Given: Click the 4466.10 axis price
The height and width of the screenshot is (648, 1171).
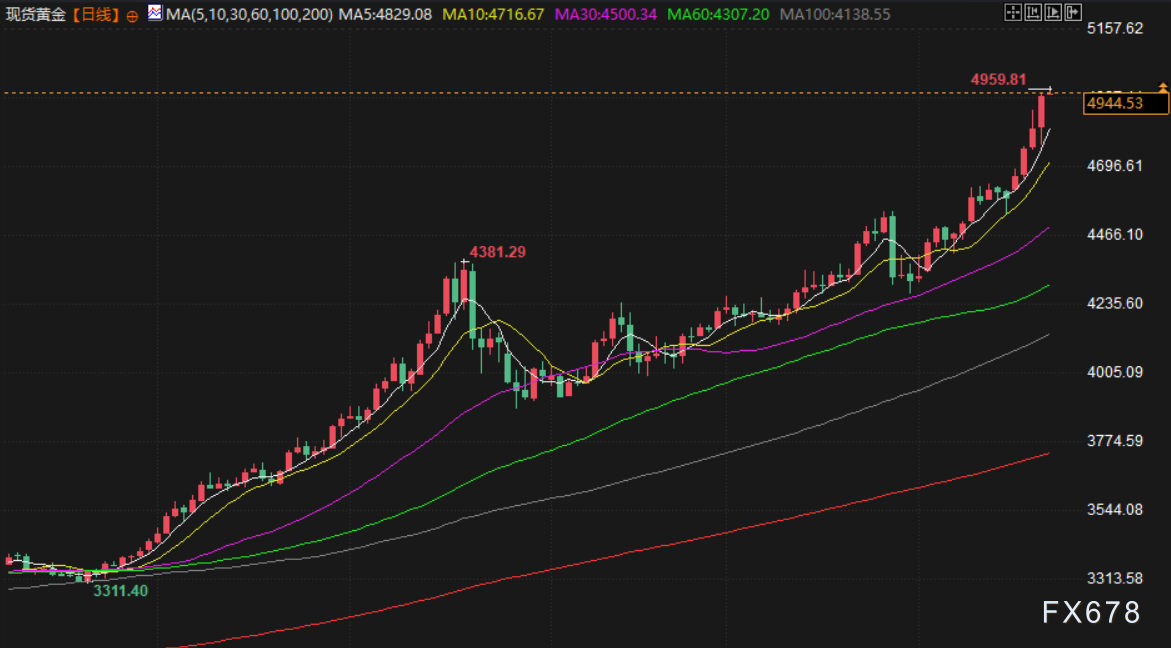Looking at the screenshot, I should tap(1116, 234).
